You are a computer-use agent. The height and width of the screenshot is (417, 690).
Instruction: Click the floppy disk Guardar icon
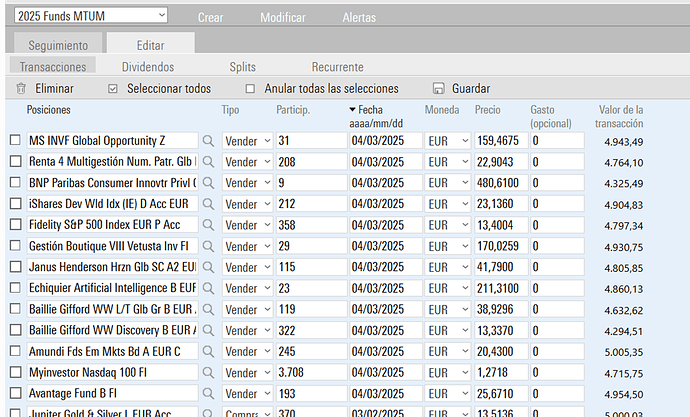click(438, 88)
